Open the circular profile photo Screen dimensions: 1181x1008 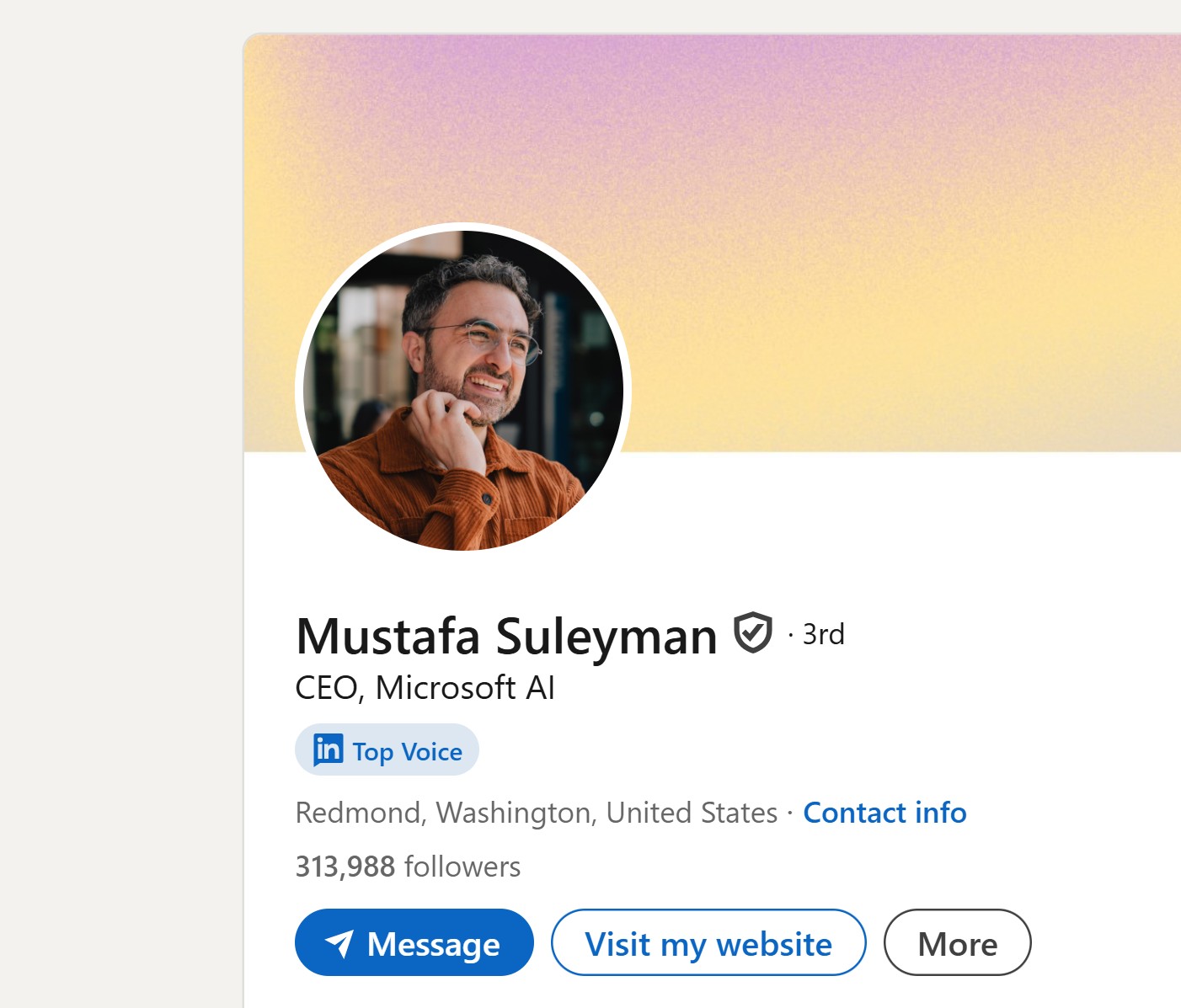pyautogui.click(x=463, y=390)
